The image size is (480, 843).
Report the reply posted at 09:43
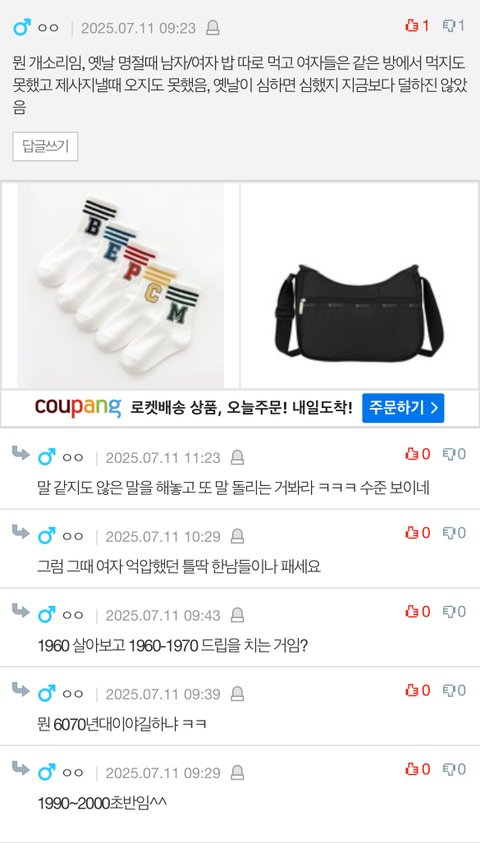[237, 615]
